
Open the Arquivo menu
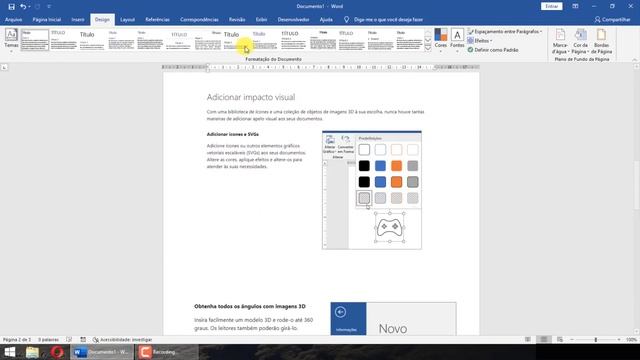coord(13,20)
